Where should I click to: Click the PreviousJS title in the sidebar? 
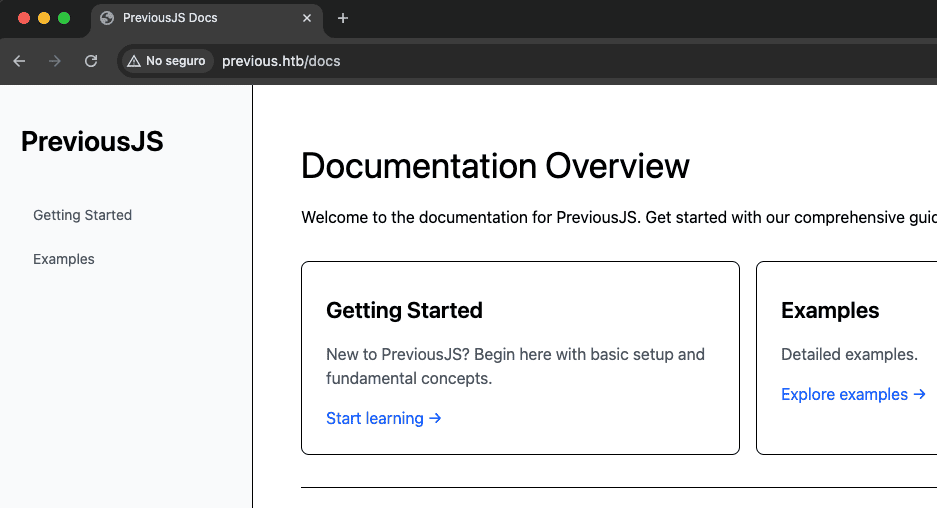92,142
